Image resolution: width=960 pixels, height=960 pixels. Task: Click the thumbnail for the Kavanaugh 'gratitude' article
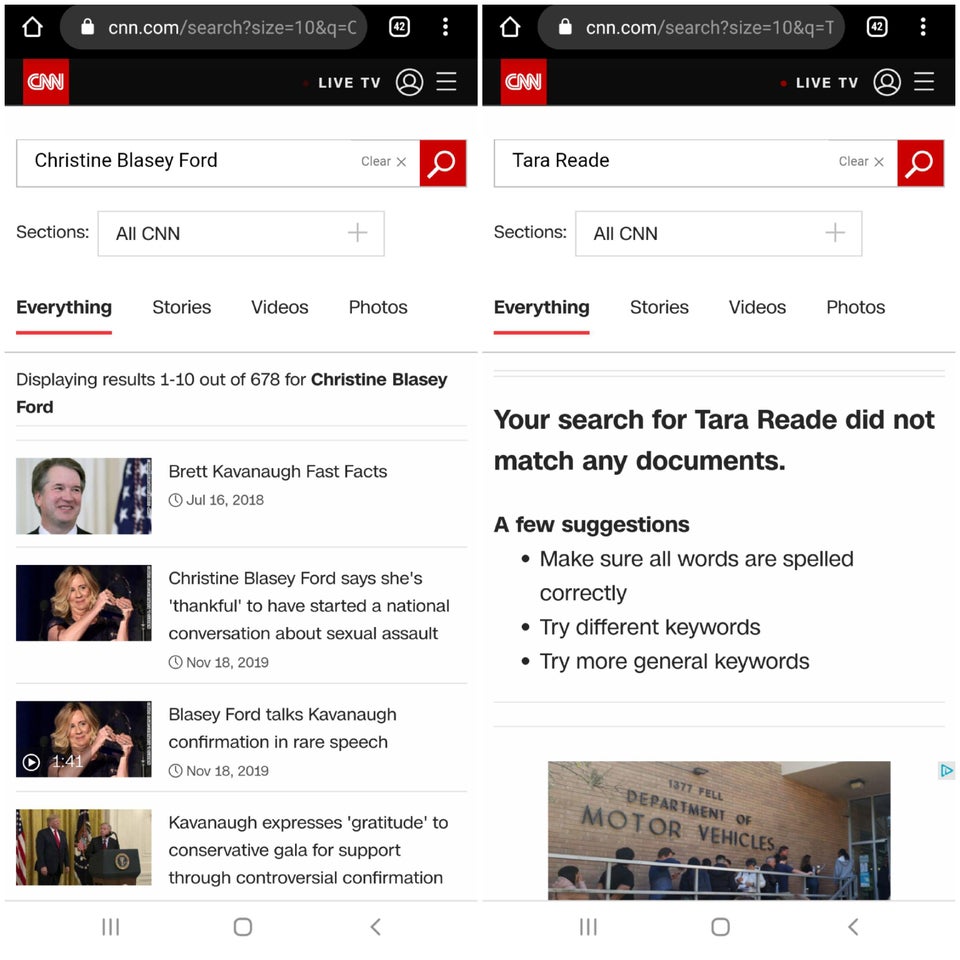(84, 847)
